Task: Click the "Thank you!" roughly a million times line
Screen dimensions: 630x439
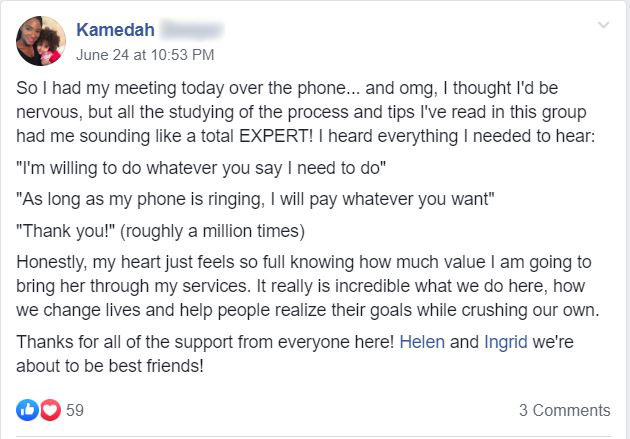Action: tap(160, 231)
